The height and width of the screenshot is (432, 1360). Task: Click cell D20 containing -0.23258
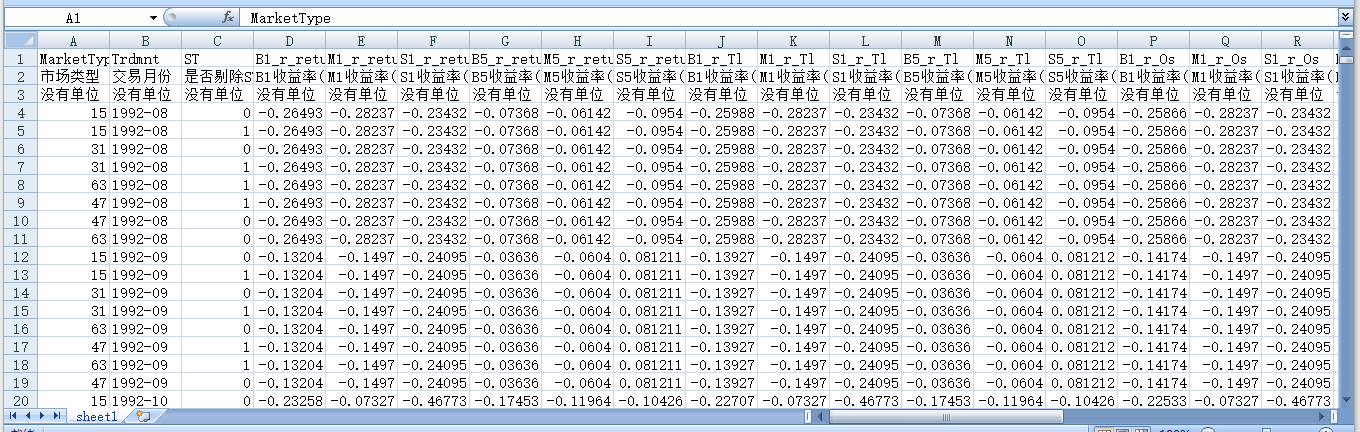click(x=289, y=400)
